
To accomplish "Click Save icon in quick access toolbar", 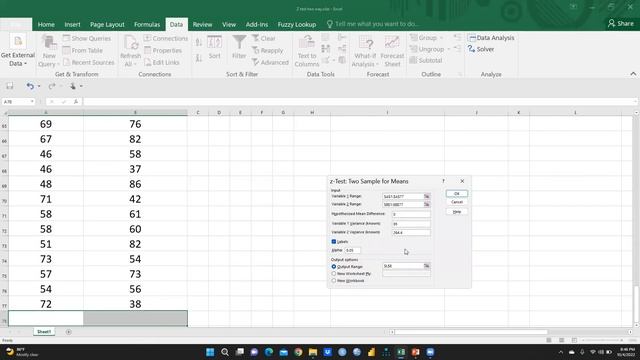I will pyautogui.click(x=9, y=86).
